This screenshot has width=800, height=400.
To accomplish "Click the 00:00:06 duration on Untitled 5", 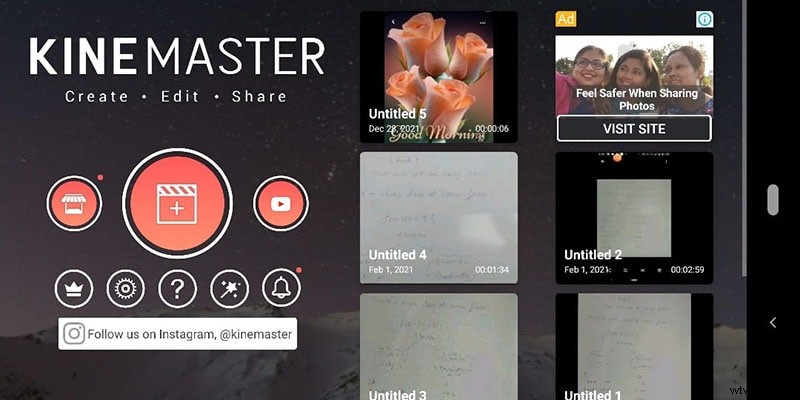I will (492, 129).
